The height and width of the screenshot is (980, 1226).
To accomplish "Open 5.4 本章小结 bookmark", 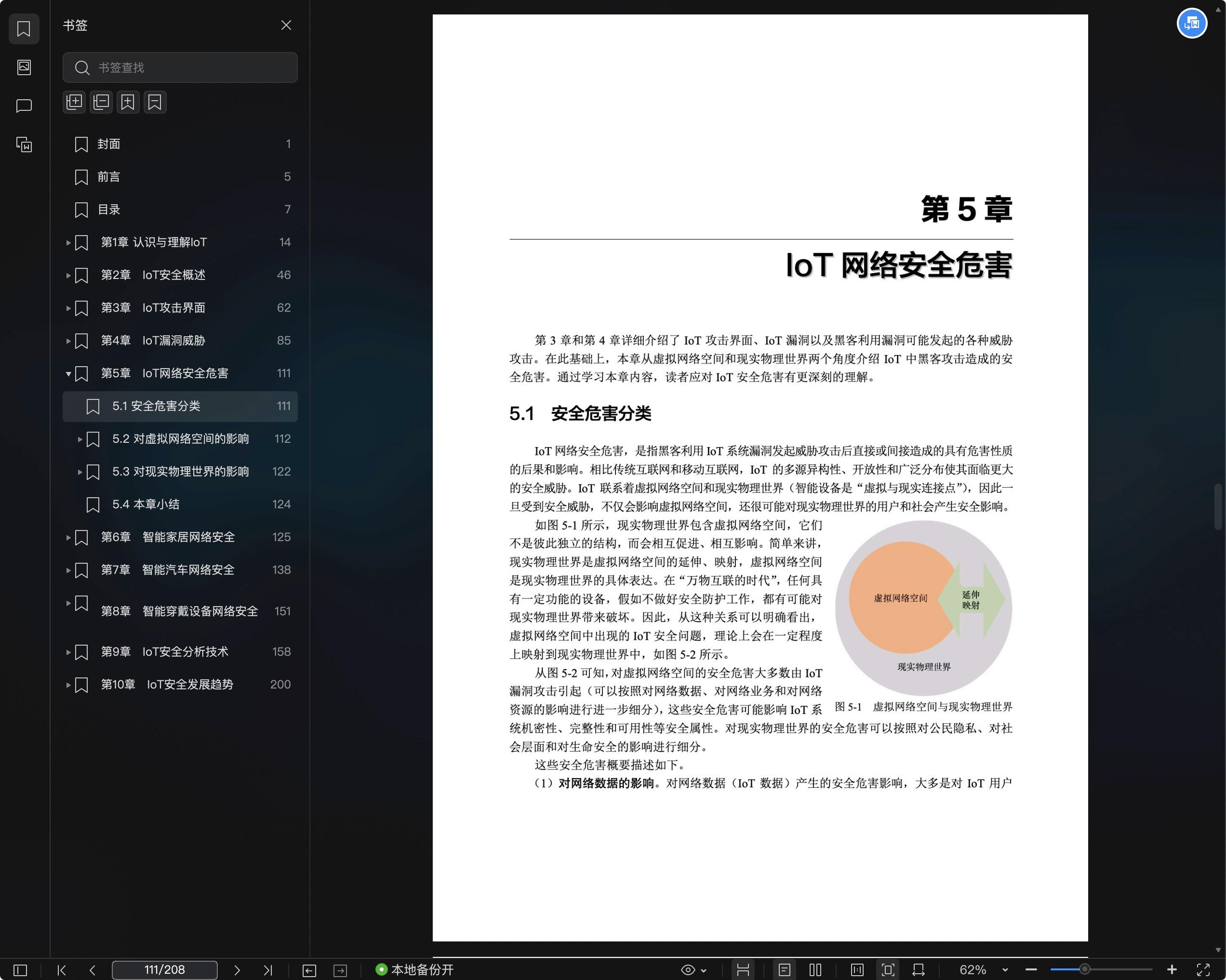I will pos(180,504).
